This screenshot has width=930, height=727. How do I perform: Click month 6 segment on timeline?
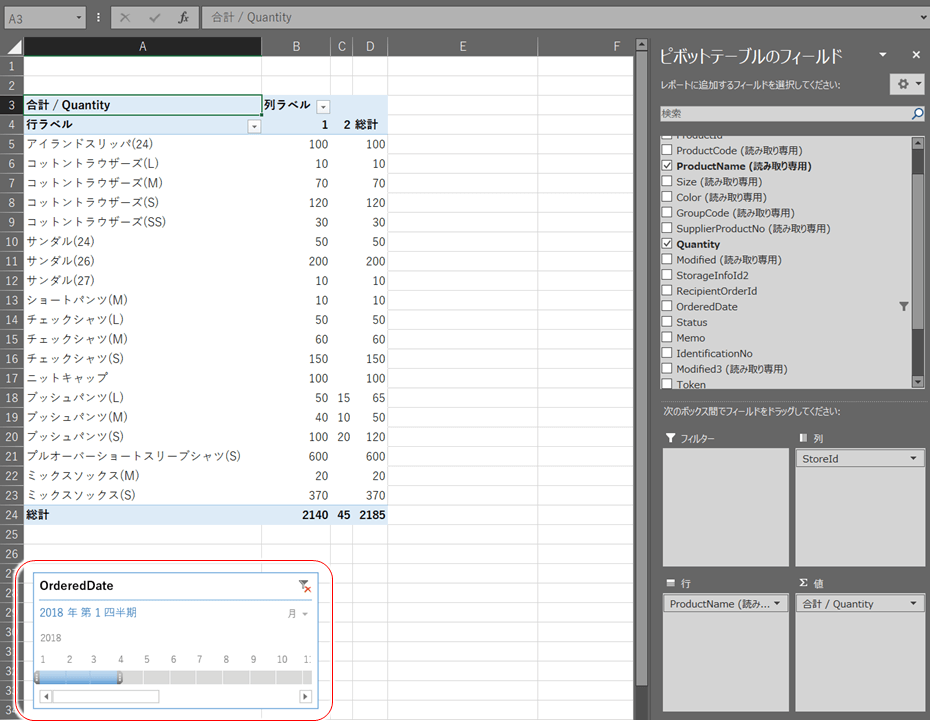(x=183, y=677)
